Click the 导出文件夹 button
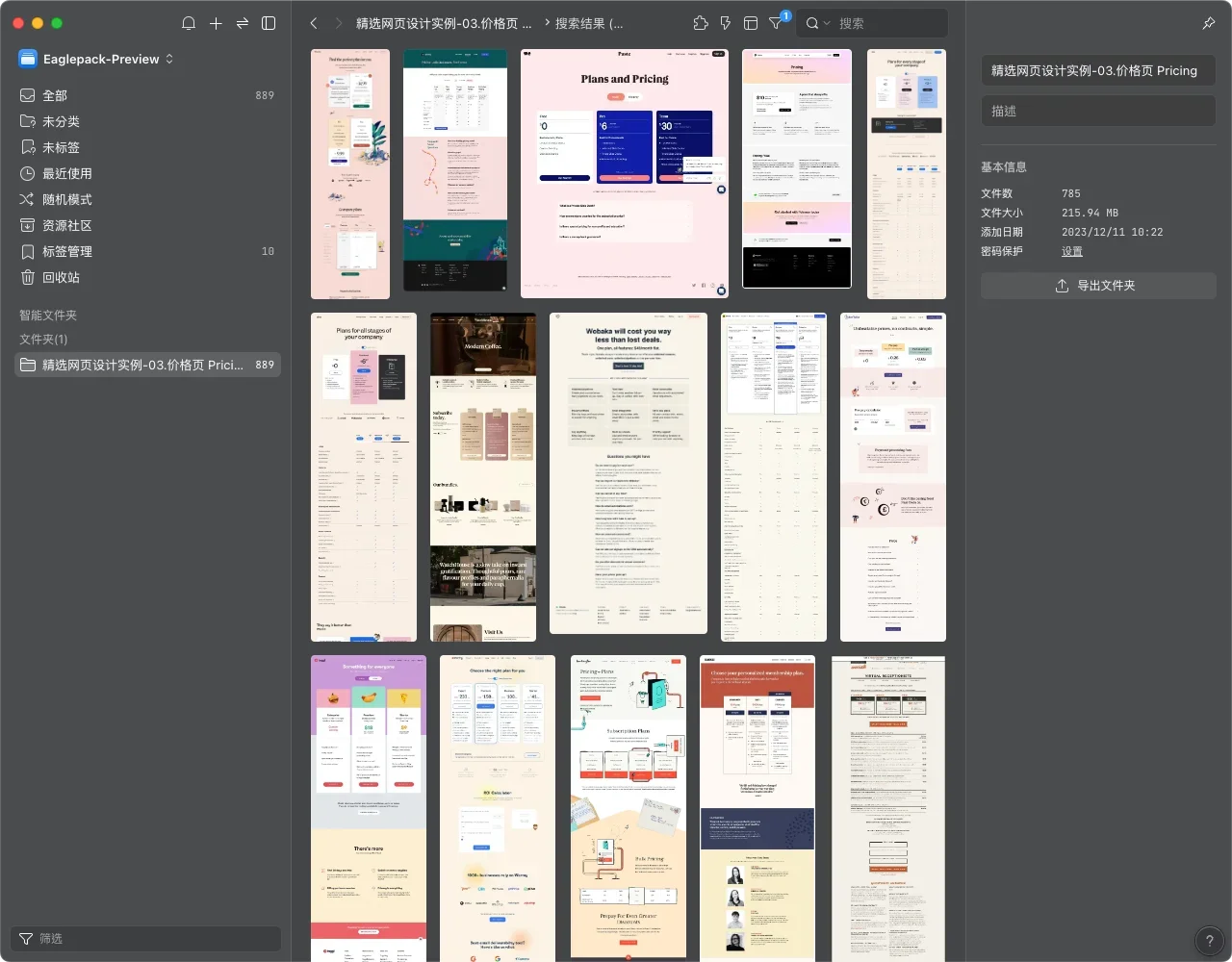The width and height of the screenshot is (1232, 962). click(x=1097, y=286)
